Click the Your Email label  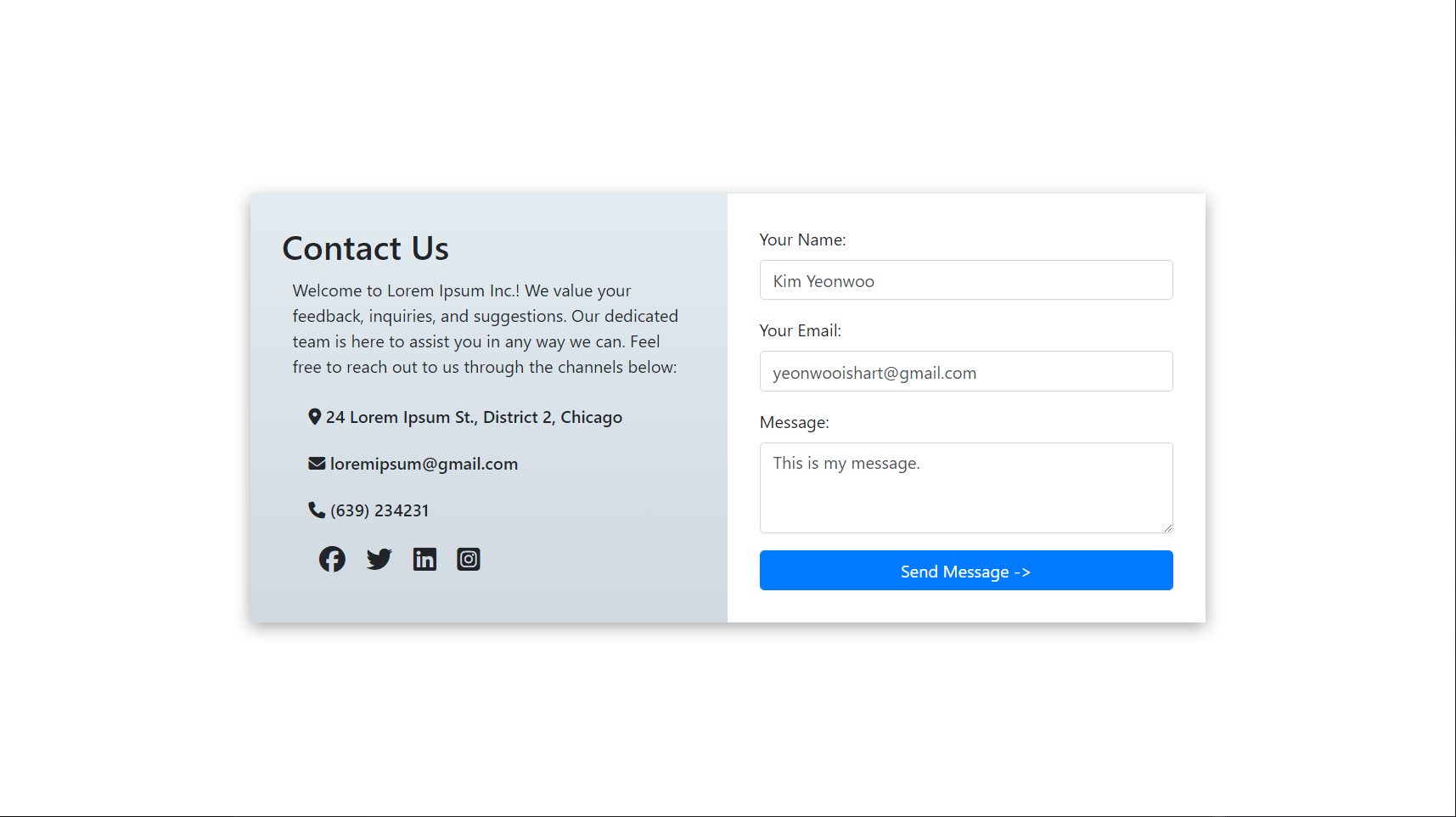pyautogui.click(x=801, y=330)
